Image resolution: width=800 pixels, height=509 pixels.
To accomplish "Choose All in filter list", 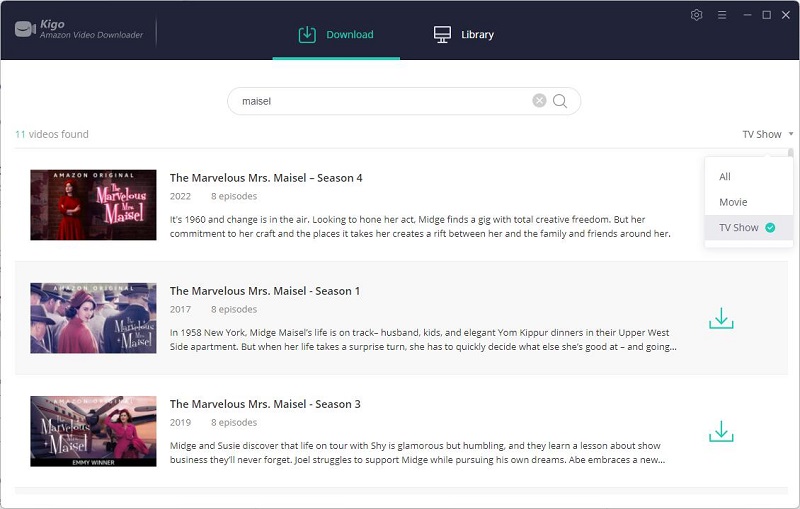I will 748,176.
